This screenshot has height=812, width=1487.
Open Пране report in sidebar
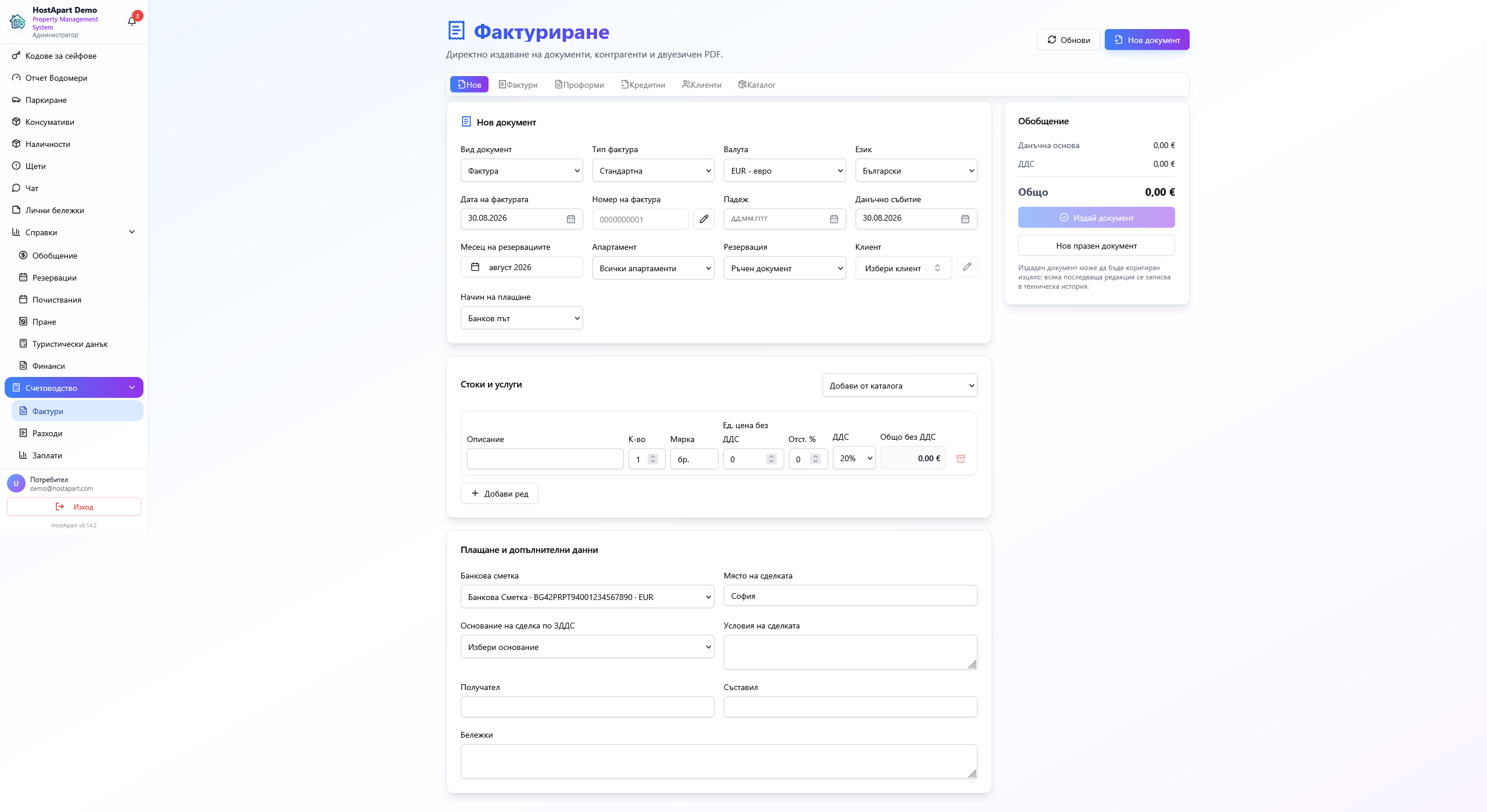tap(77, 322)
